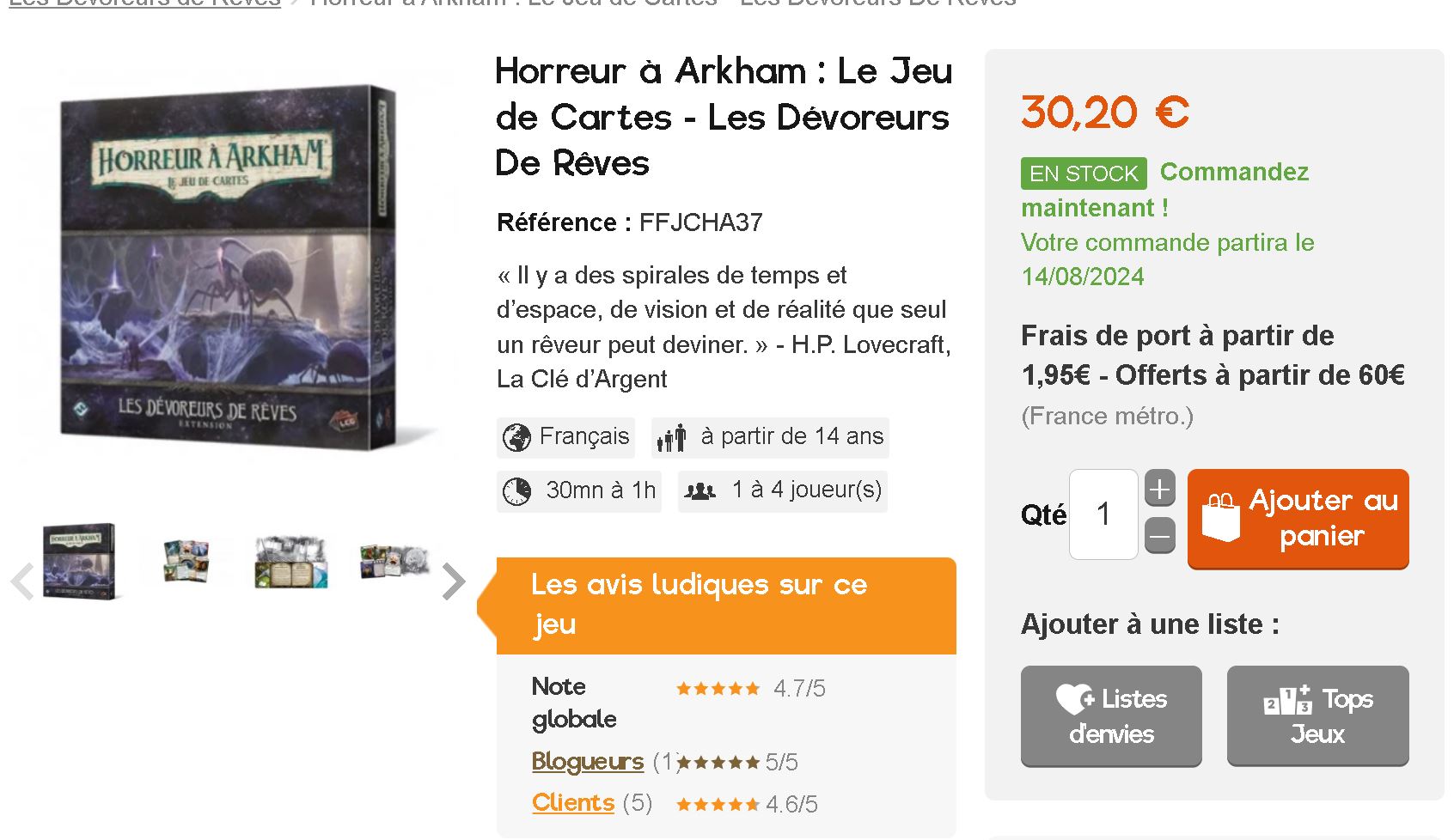Open the Blogueurs reviews link
Image resolution: width=1454 pixels, height=840 pixels.
588,762
